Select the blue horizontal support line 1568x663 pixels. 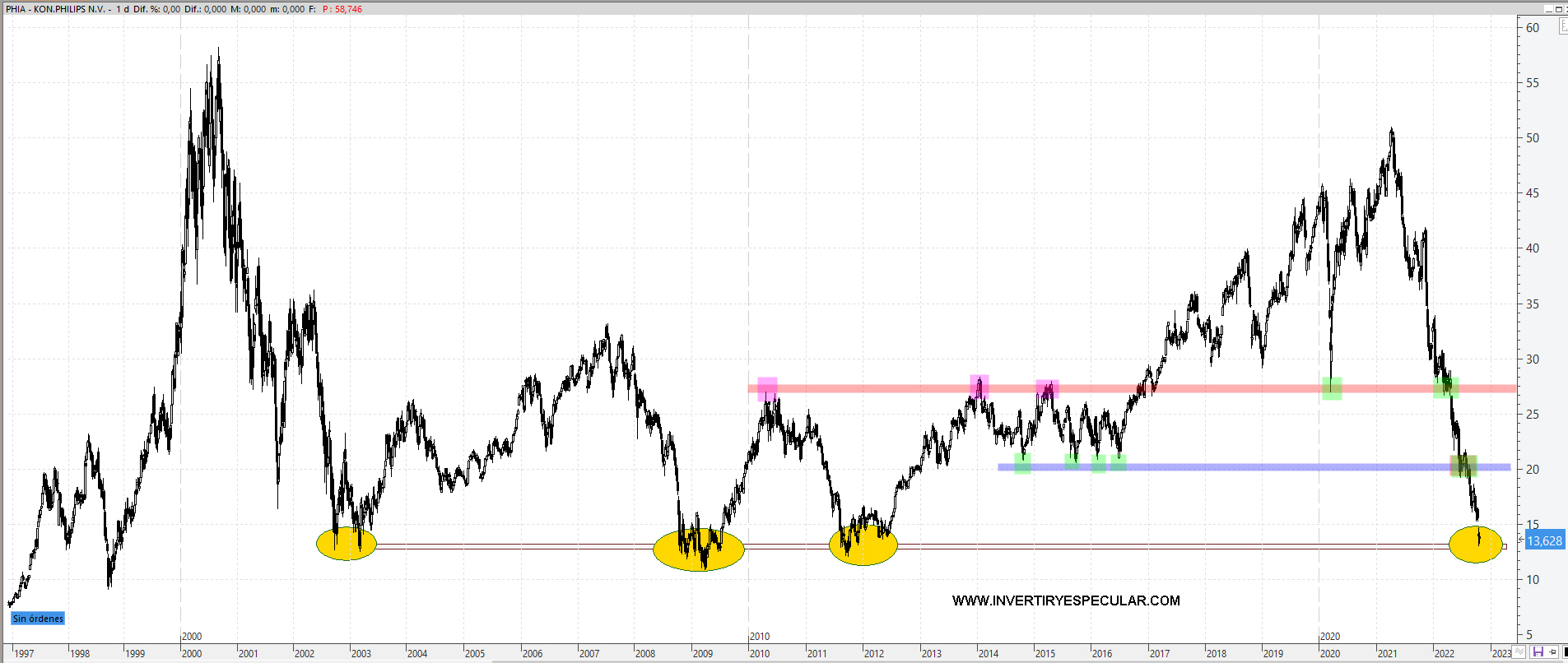[x=1235, y=467]
